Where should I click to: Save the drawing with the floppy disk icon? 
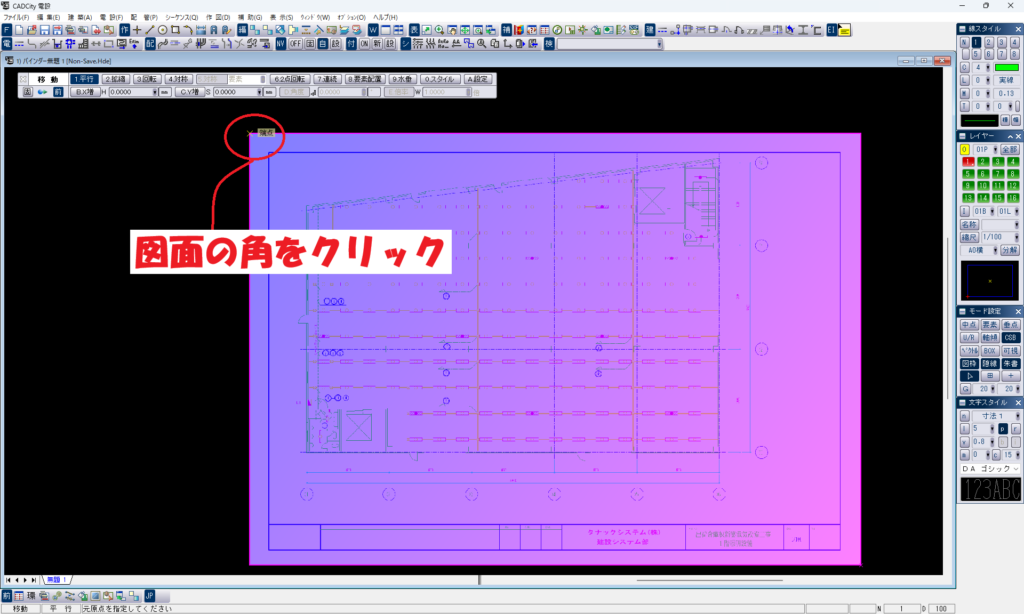tap(44, 30)
